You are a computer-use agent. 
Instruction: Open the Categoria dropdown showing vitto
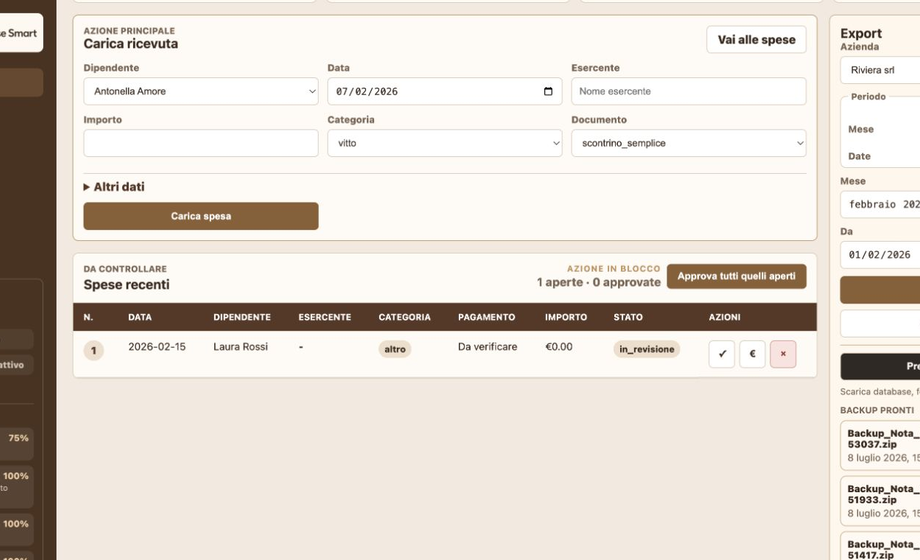(445, 143)
